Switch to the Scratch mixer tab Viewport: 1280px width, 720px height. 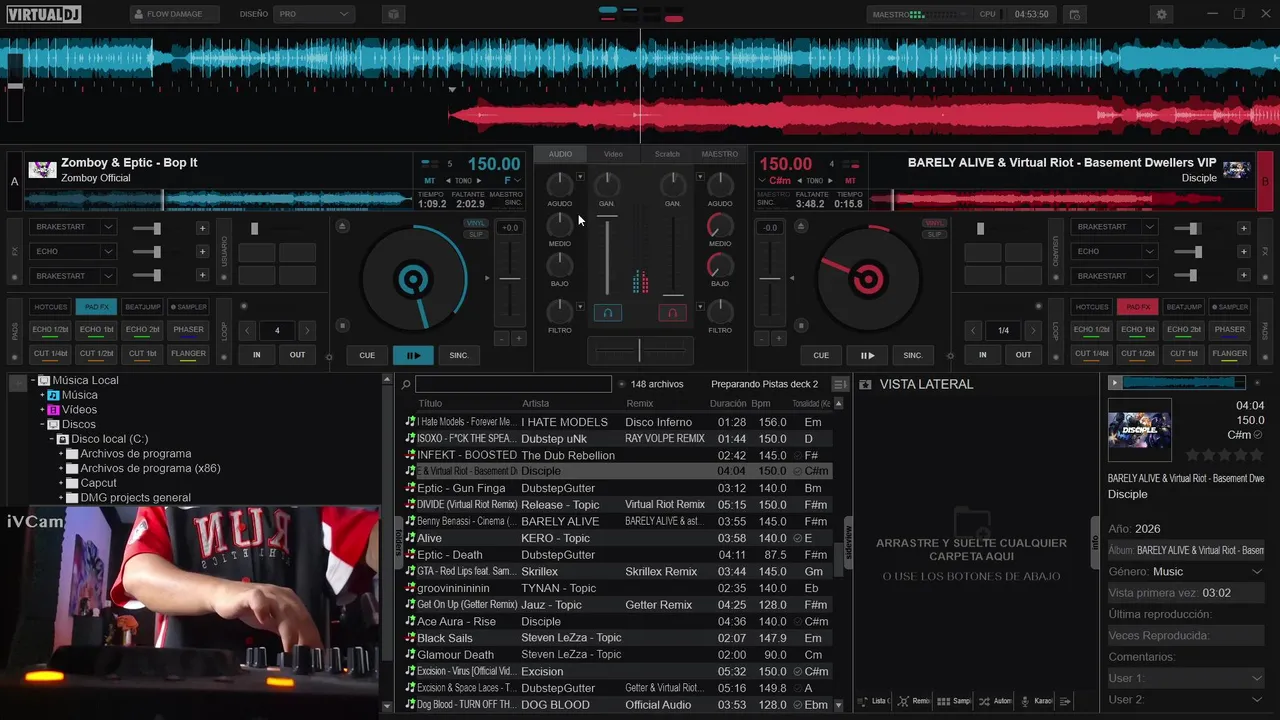tap(667, 154)
